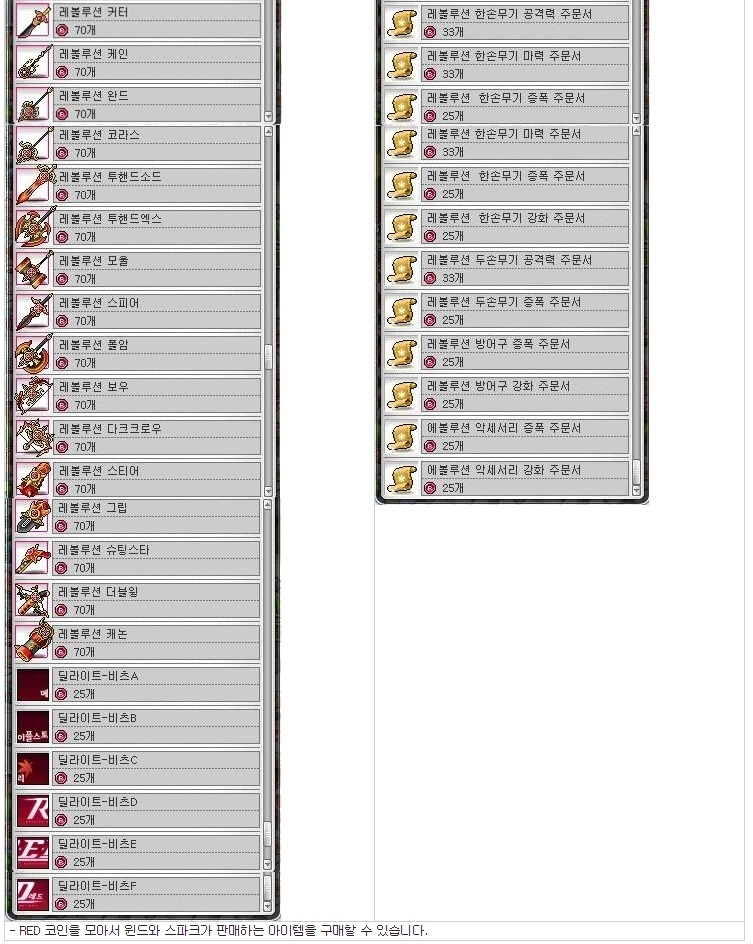Click the scroll down arrow beside 딜라이트-비츠F
Viewport: 753px width, 944px height.
click(x=267, y=907)
